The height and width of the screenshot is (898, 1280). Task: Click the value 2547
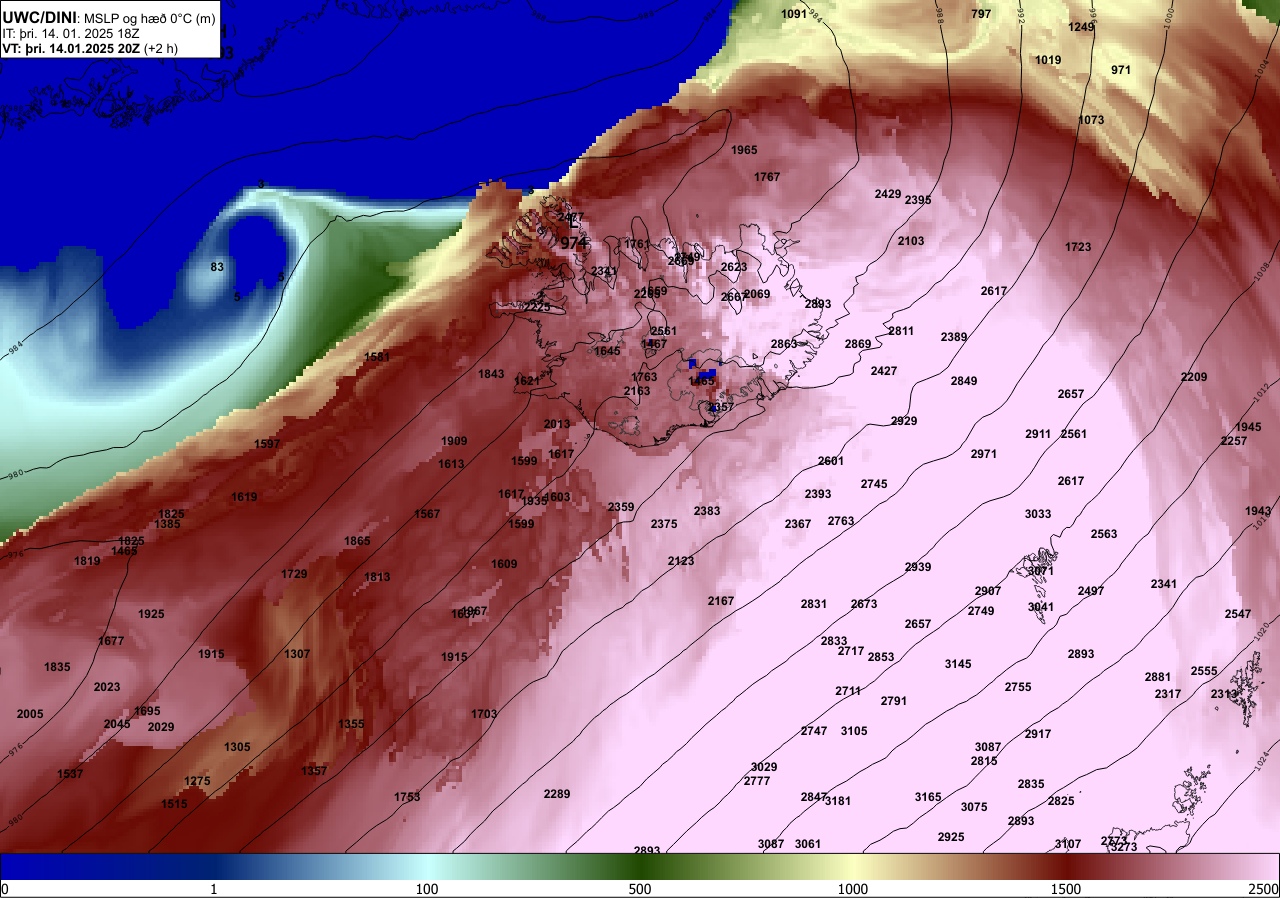click(1238, 614)
